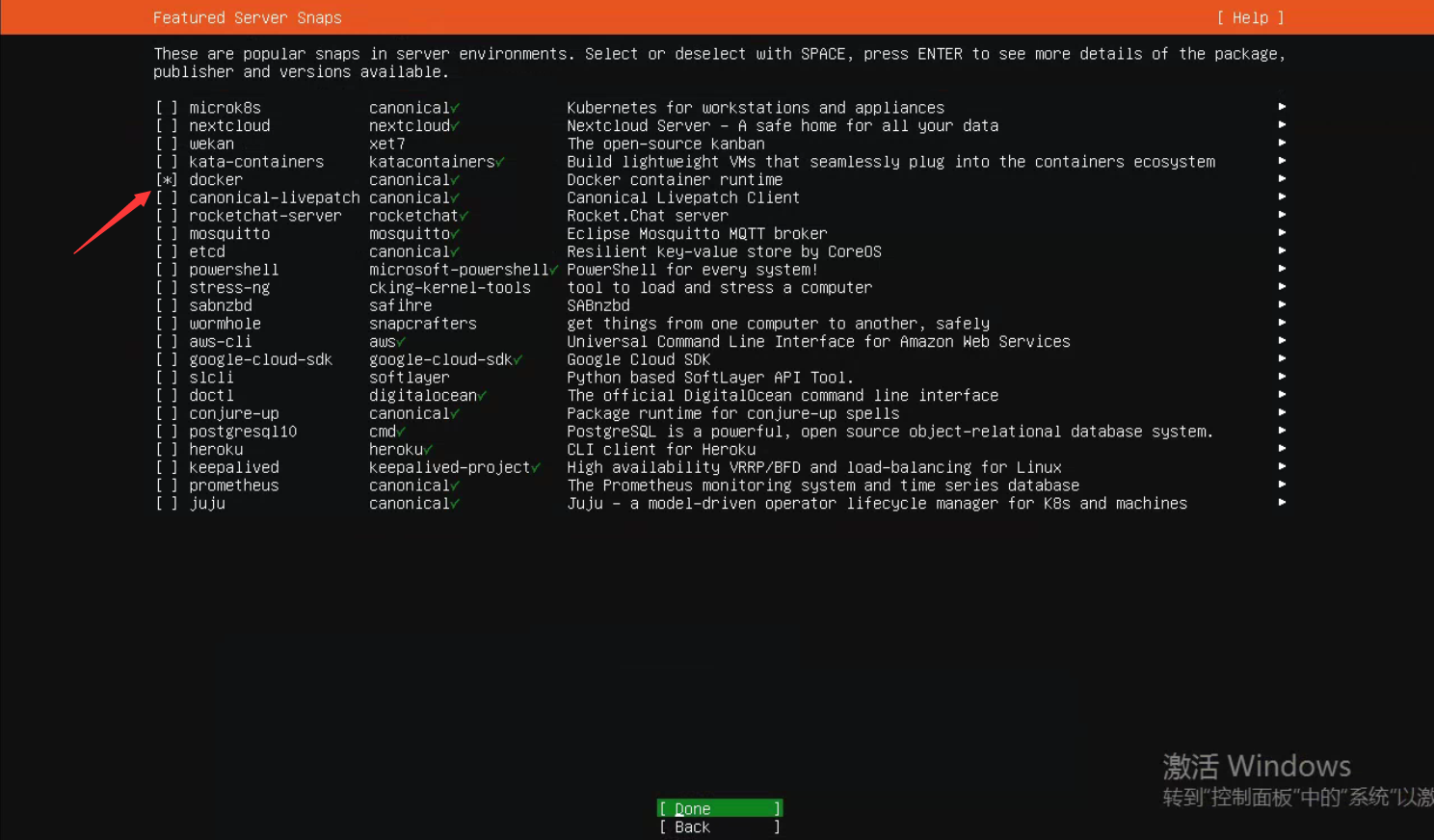Click publisher microsoft-powershell in powershell row
The width and height of the screenshot is (1434, 840).
pyautogui.click(x=459, y=270)
